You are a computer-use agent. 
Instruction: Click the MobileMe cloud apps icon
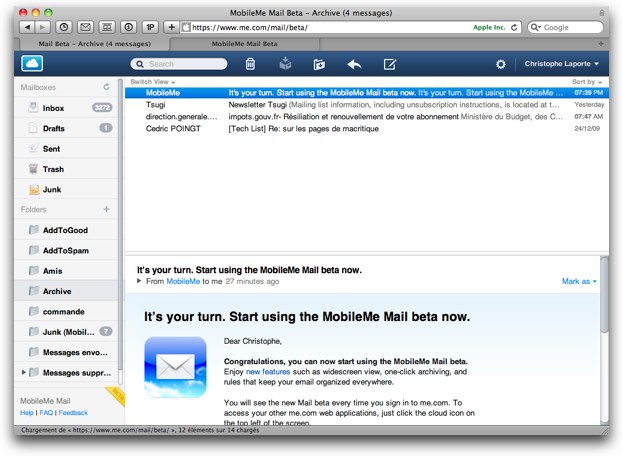[x=32, y=63]
